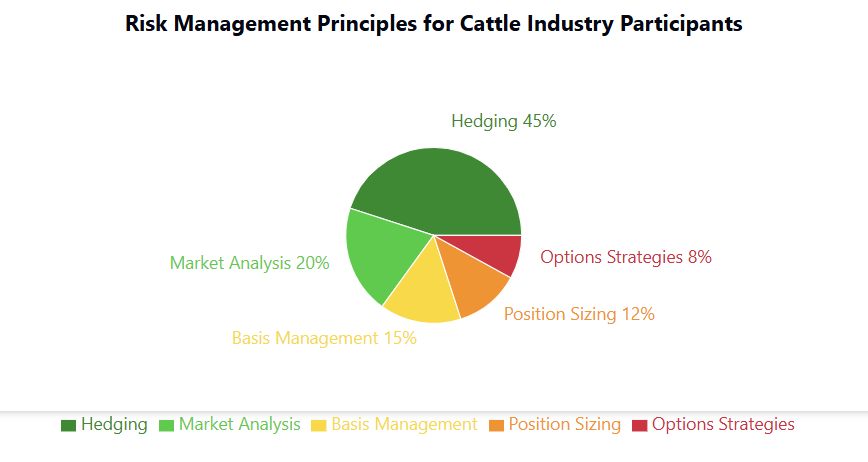Click the "Options Strategies 8%" data label
Viewport: 868px width, 462px height.
626,257
